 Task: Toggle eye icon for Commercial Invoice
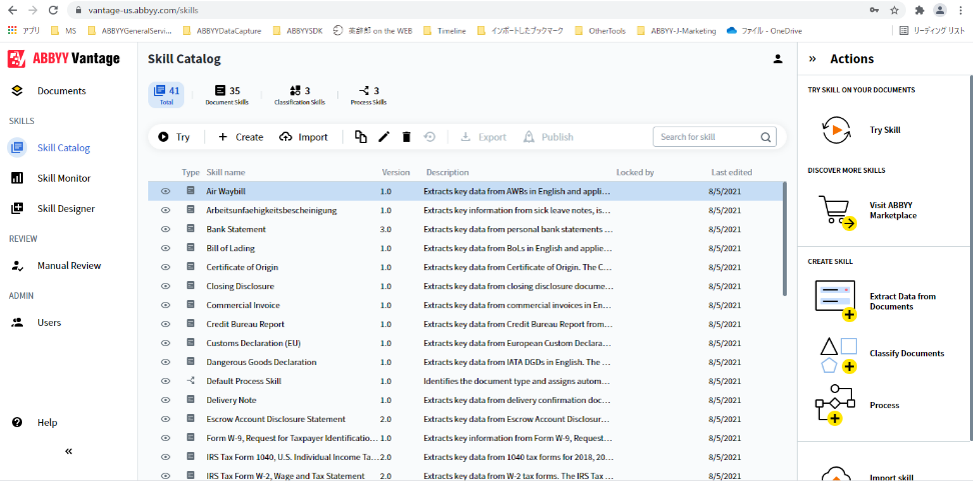click(x=165, y=305)
